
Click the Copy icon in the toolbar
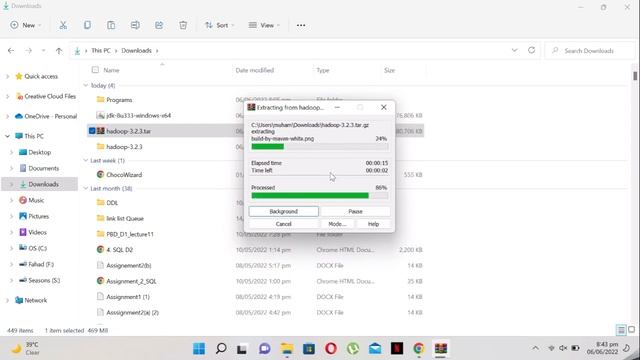(x=87, y=25)
